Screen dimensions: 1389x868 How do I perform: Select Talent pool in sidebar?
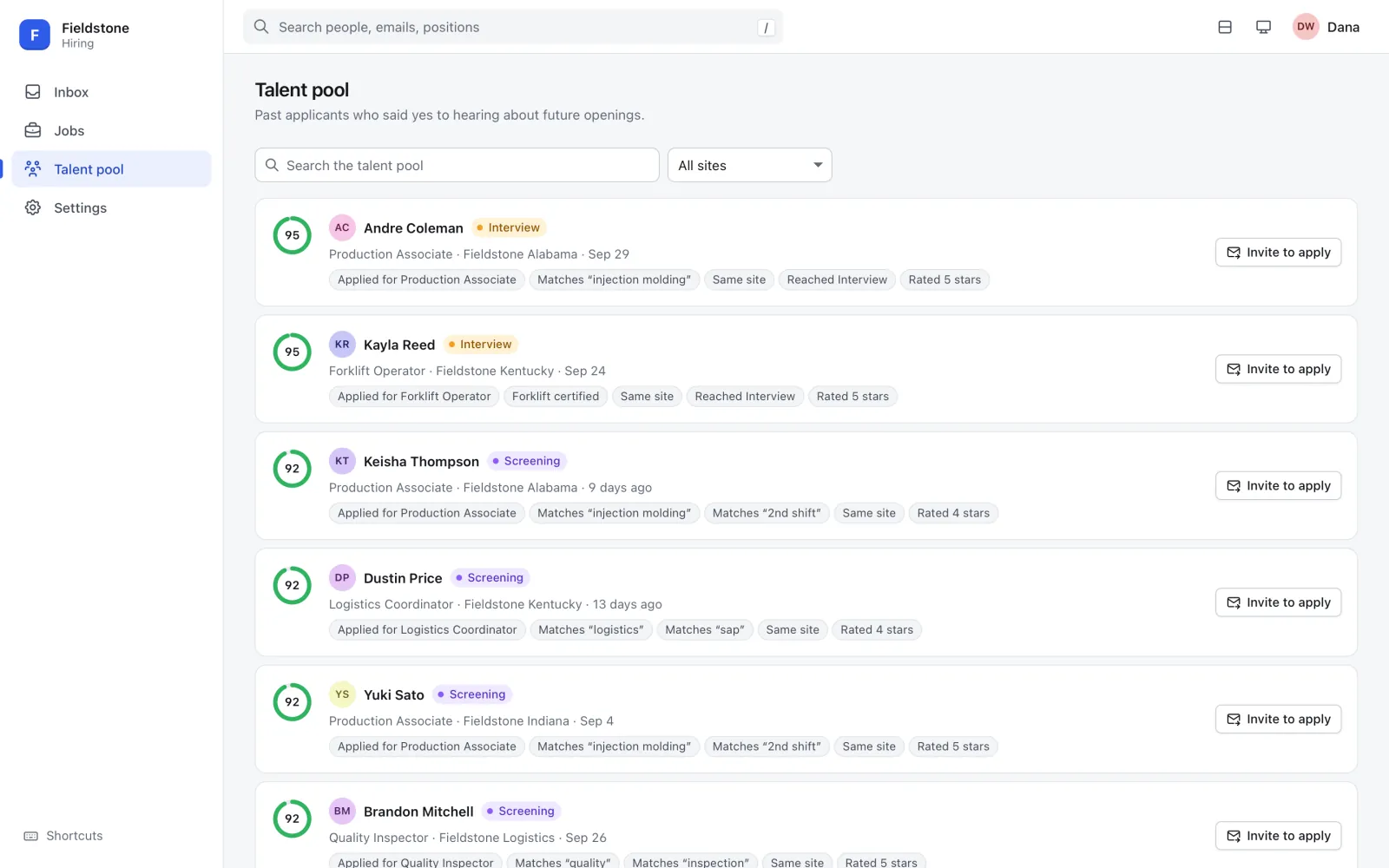(x=111, y=169)
